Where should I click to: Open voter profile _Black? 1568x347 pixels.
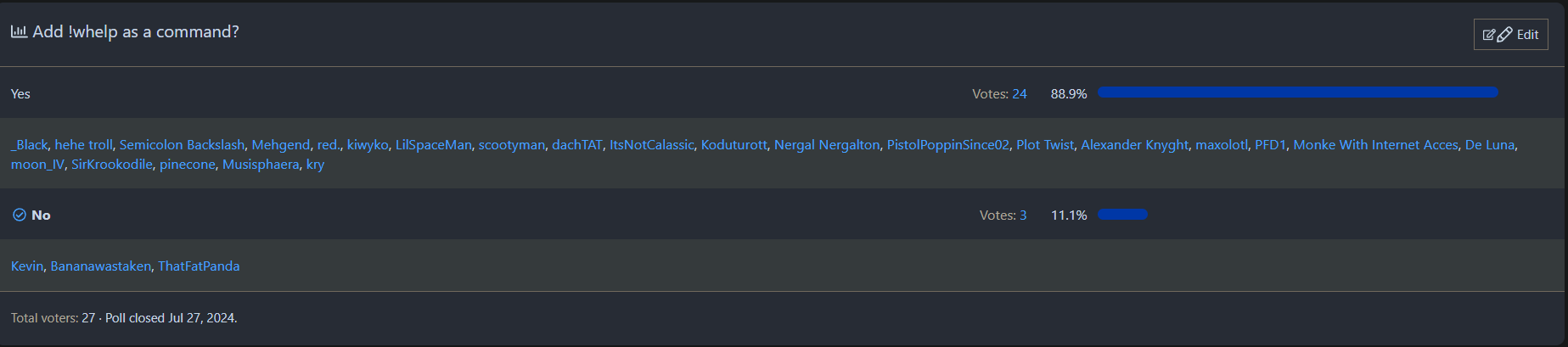(30, 145)
